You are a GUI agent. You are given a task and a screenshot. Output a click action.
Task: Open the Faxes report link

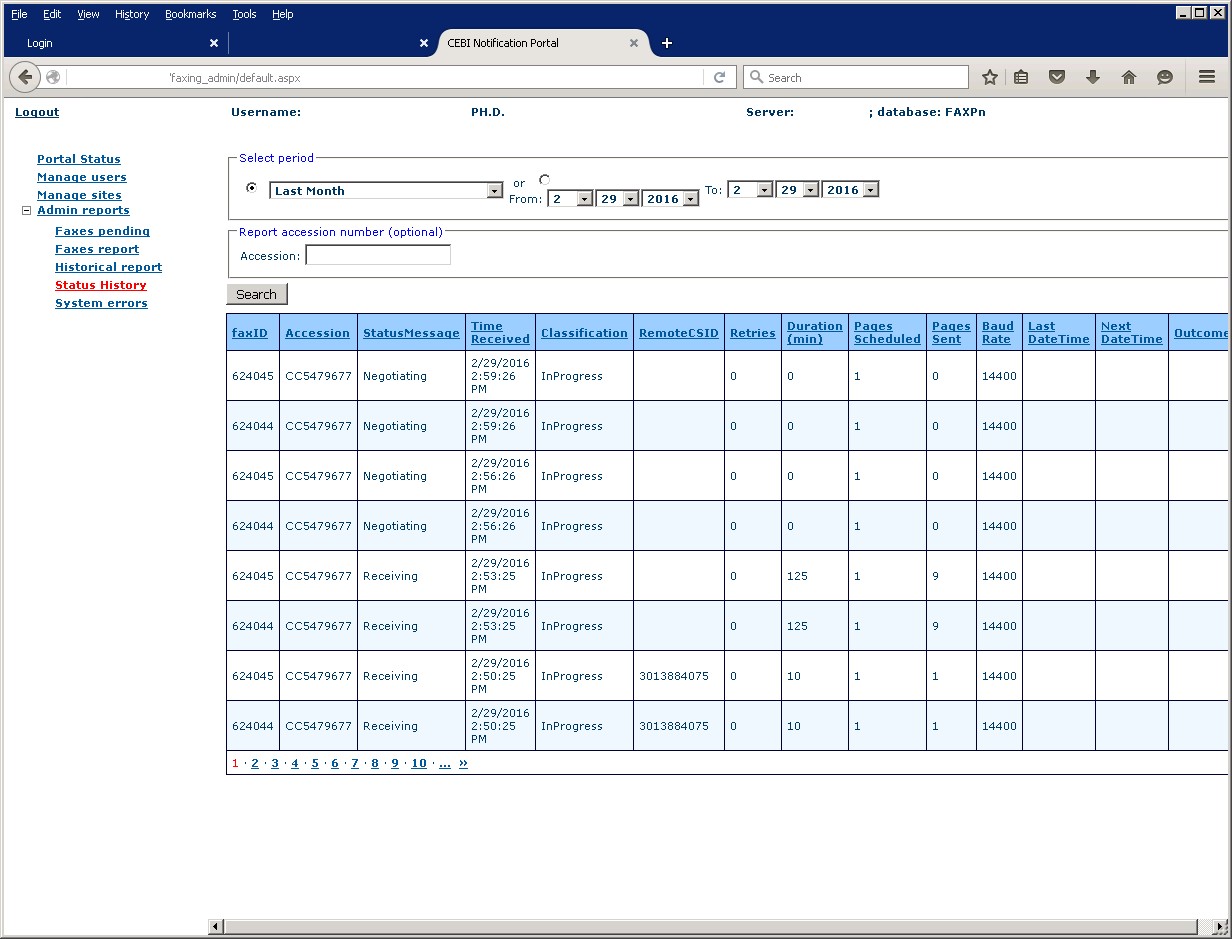pyautogui.click(x=97, y=249)
